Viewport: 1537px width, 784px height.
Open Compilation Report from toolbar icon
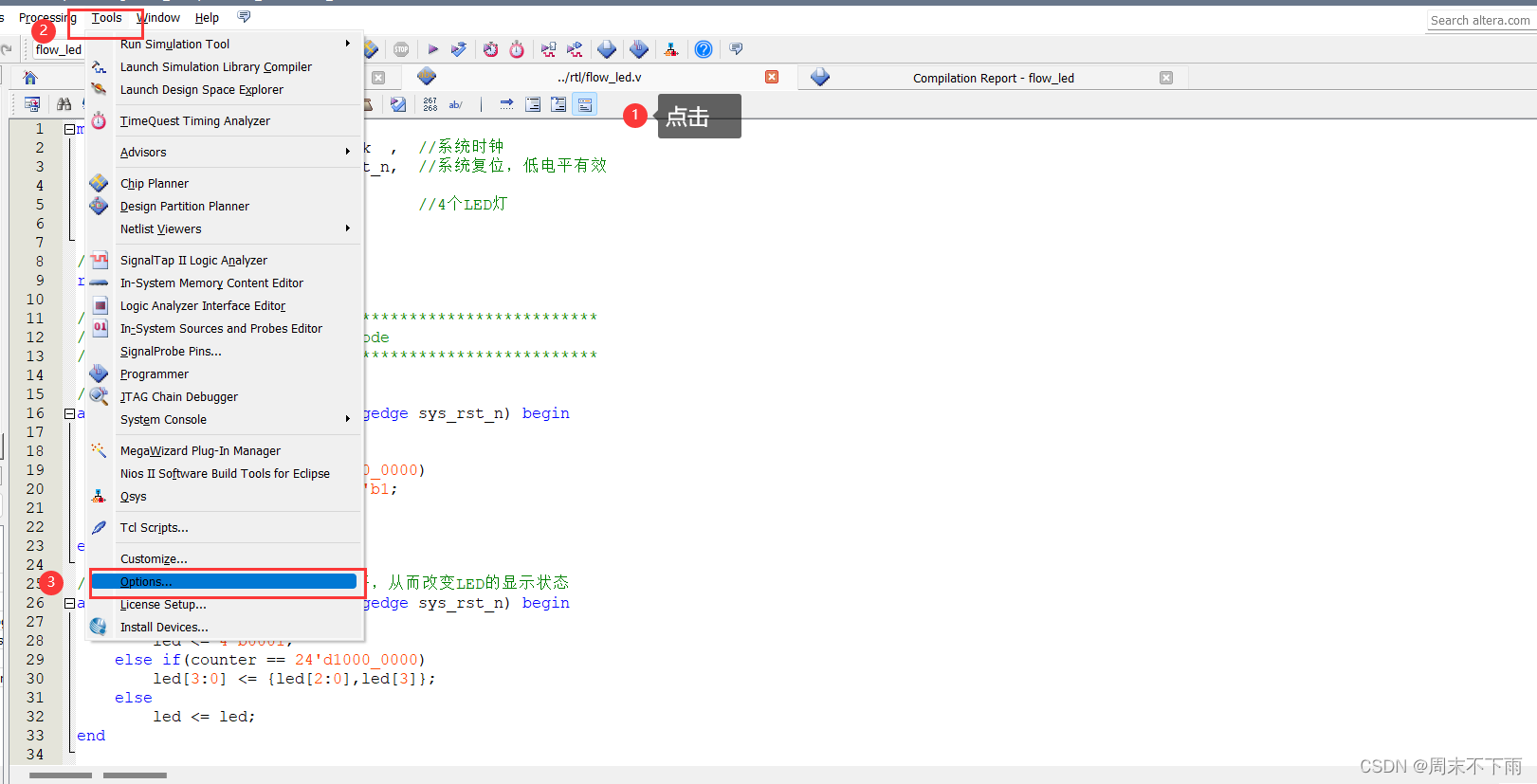point(607,49)
